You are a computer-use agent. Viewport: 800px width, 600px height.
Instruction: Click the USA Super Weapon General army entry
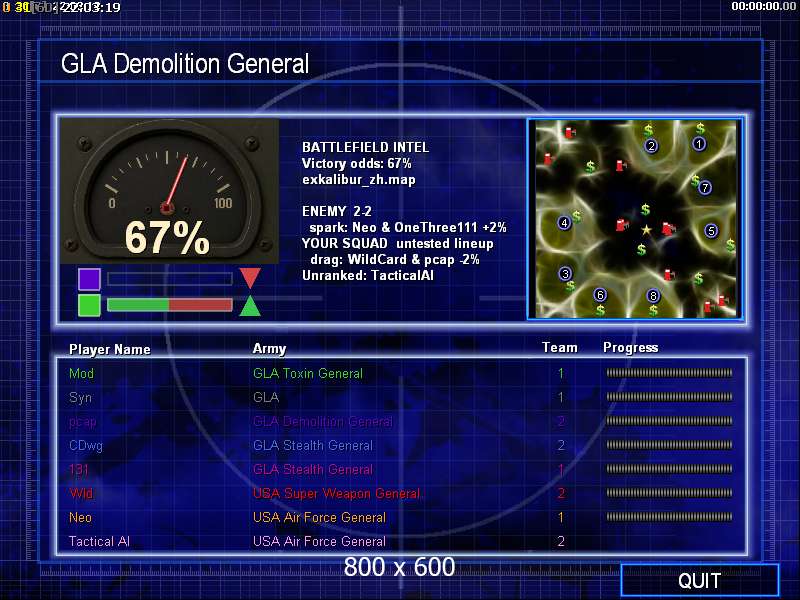coord(336,493)
